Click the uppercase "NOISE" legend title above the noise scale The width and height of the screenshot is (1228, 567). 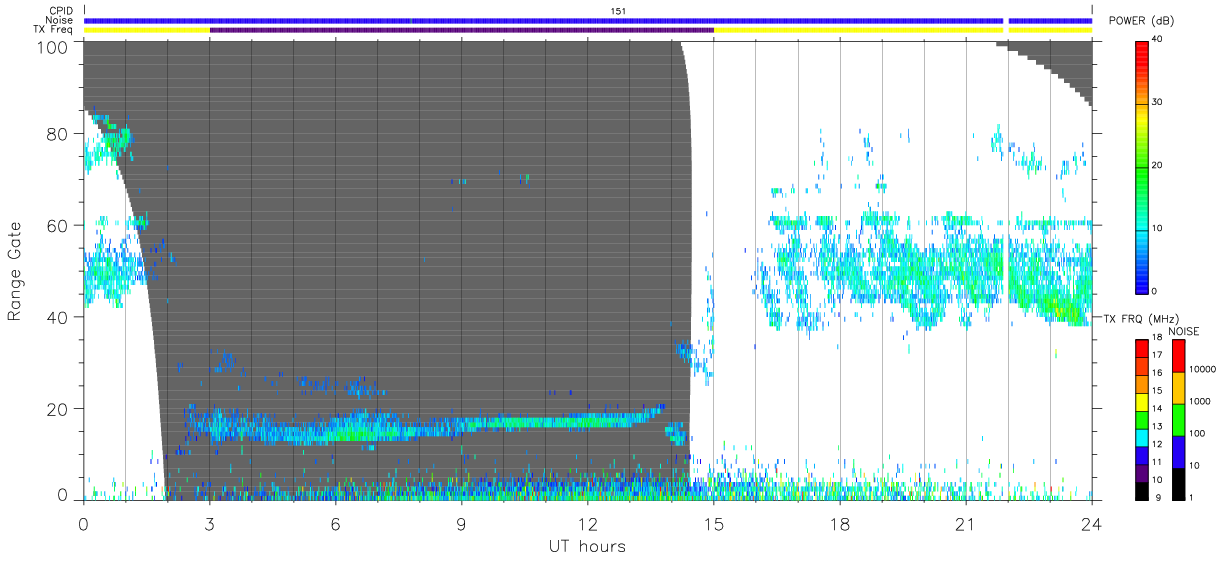click(x=1183, y=331)
